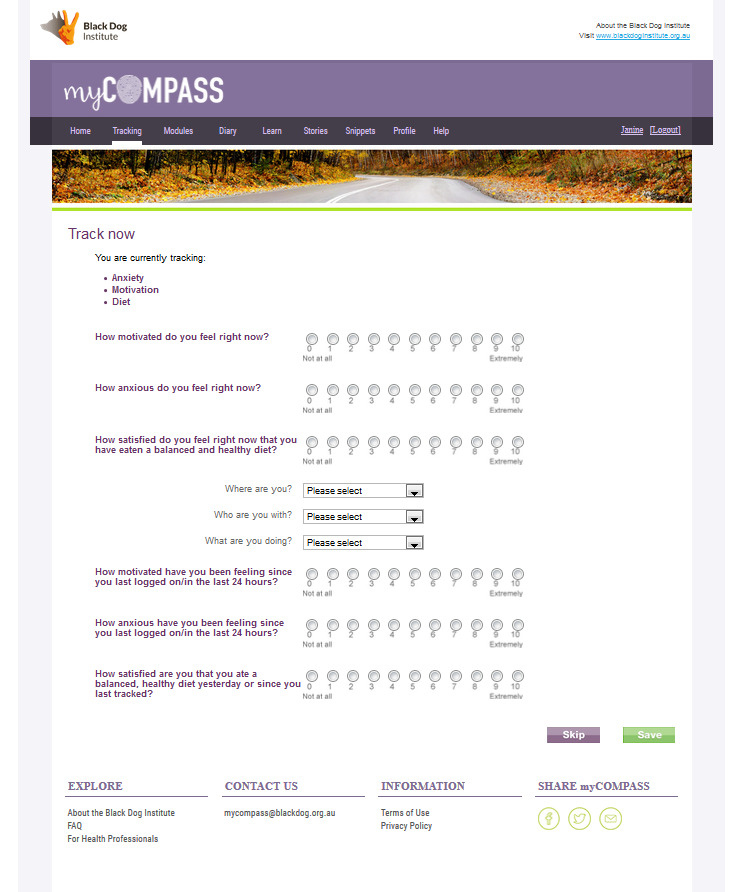Open the Modules tab
Screen dimensions: 743x892
click(178, 131)
